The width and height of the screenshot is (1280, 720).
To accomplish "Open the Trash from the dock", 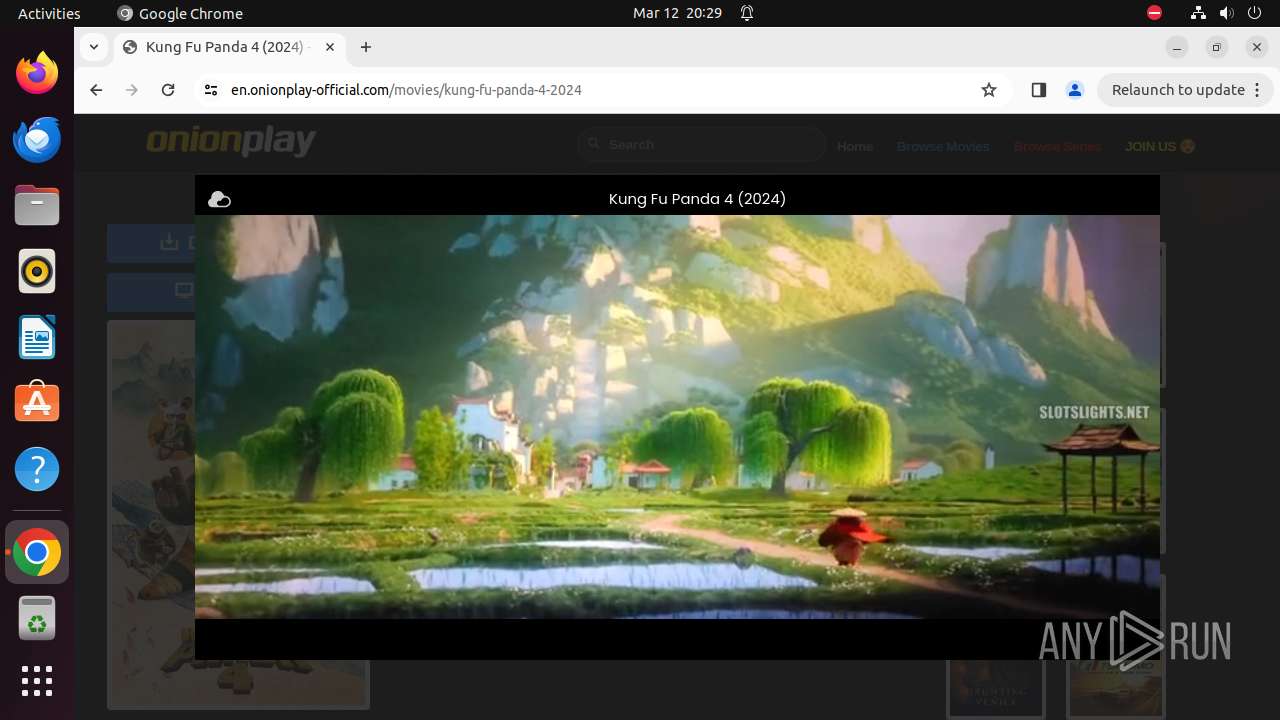I will click(x=37, y=618).
